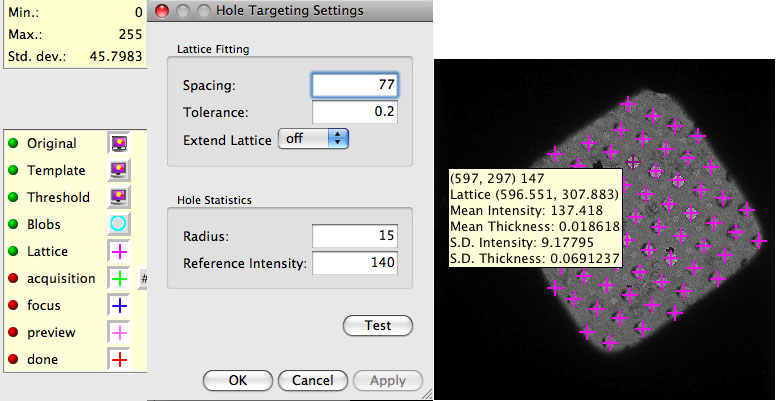Toggle the Blobs circle target icon
The width and height of the screenshot is (777, 401).
coord(119,224)
